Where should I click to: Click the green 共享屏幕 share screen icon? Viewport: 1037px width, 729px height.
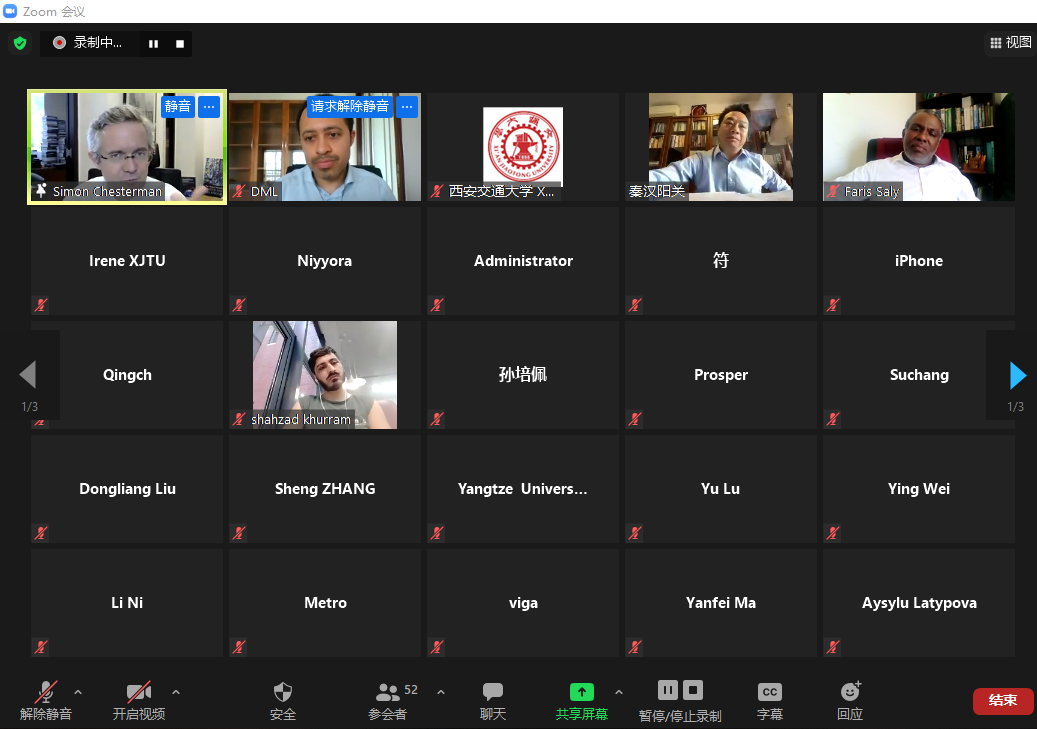pyautogui.click(x=581, y=692)
